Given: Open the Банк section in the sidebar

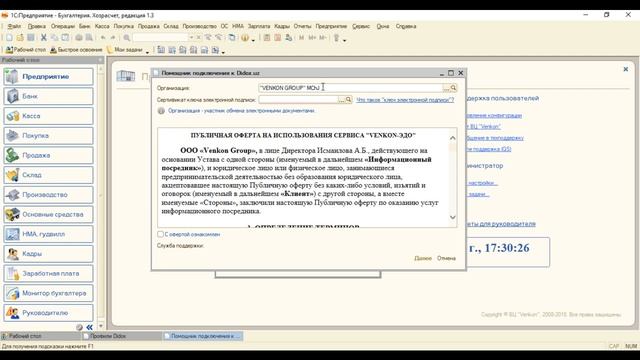Looking at the screenshot, I should click(48, 96).
